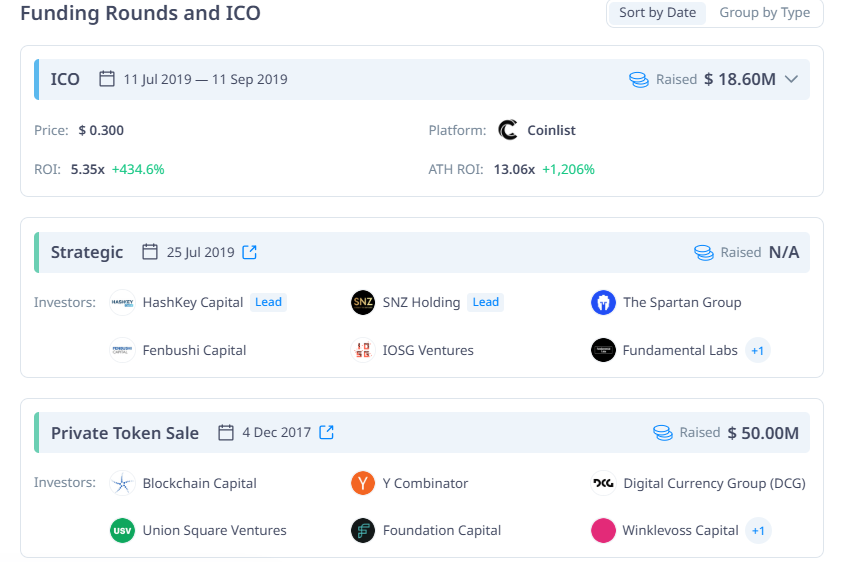This screenshot has width=849, height=562.
Task: Click The Spartan Group helmet logo
Action: pyautogui.click(x=603, y=302)
